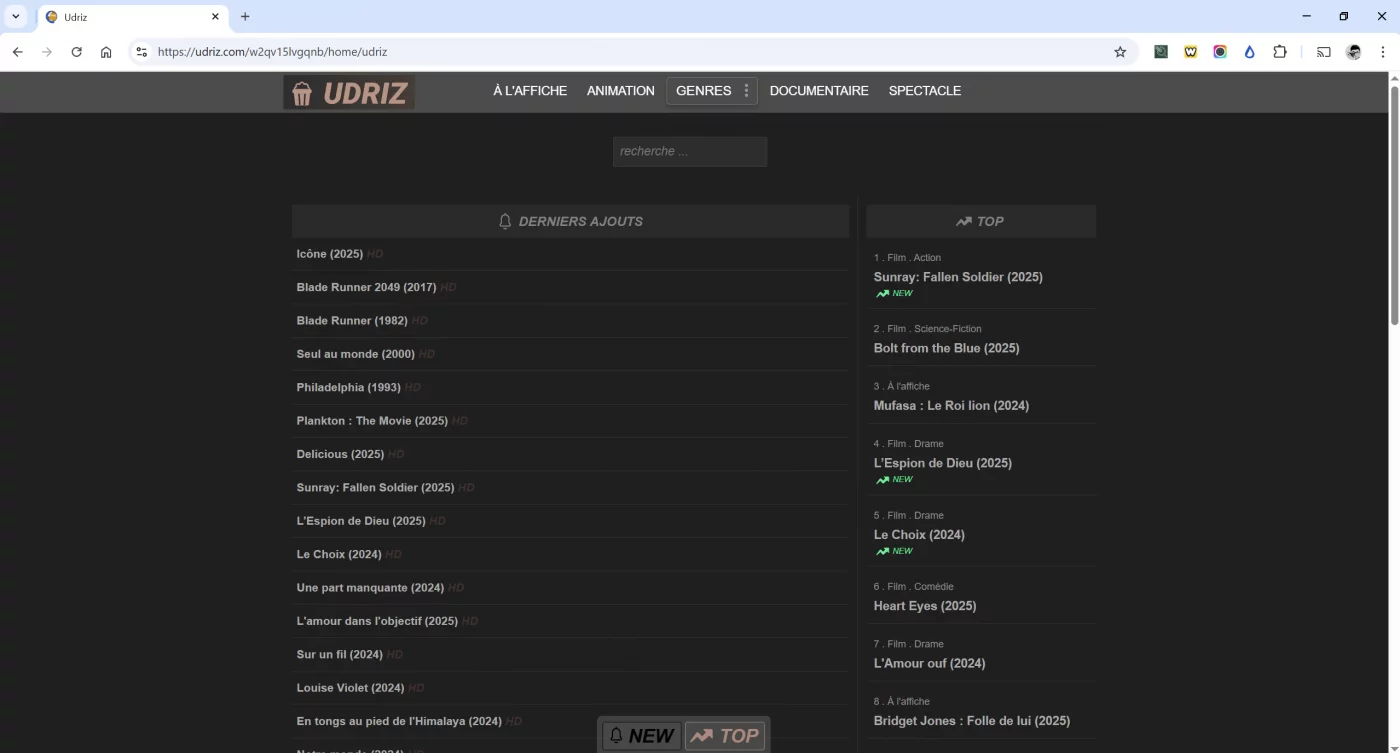Click the colorful circle extension icon

coord(1220,52)
